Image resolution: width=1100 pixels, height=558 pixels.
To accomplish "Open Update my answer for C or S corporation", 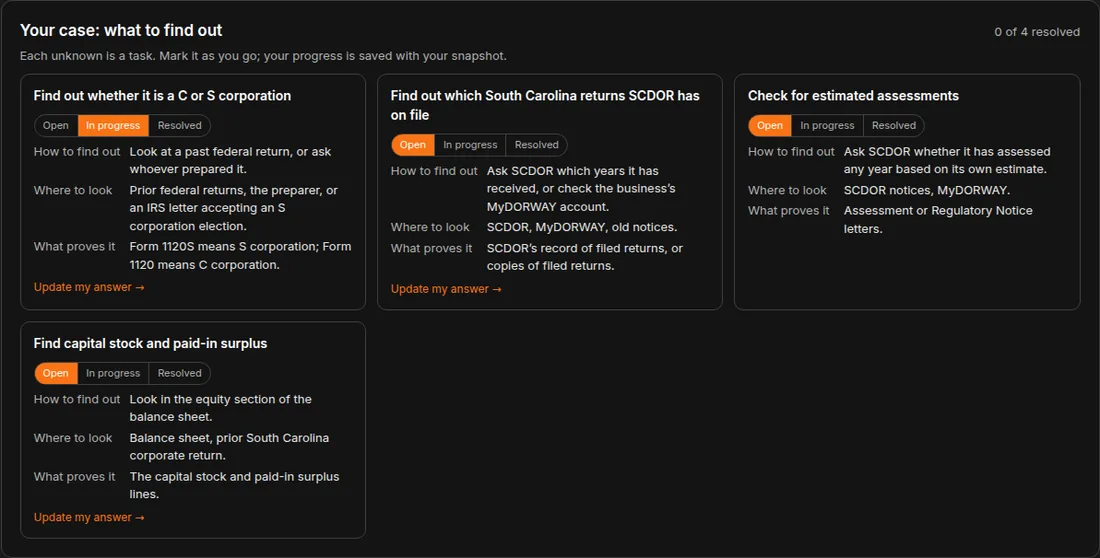I will [89, 287].
